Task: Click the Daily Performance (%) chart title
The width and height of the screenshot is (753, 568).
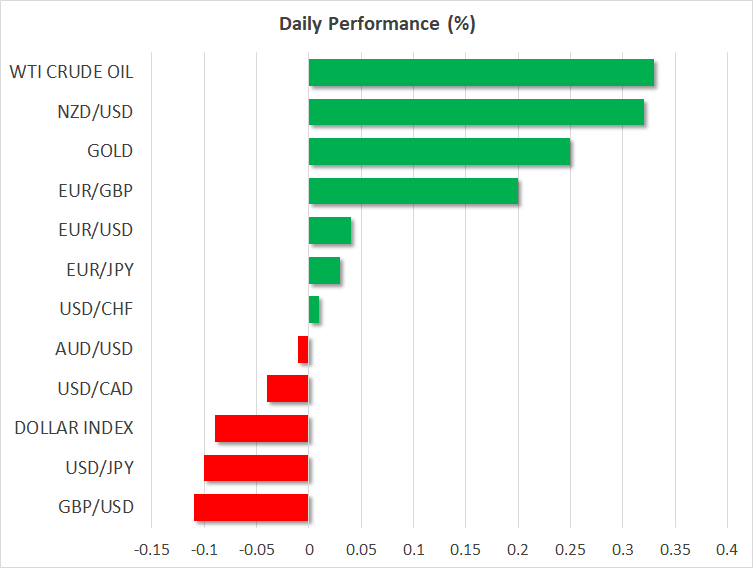Action: pyautogui.click(x=376, y=23)
